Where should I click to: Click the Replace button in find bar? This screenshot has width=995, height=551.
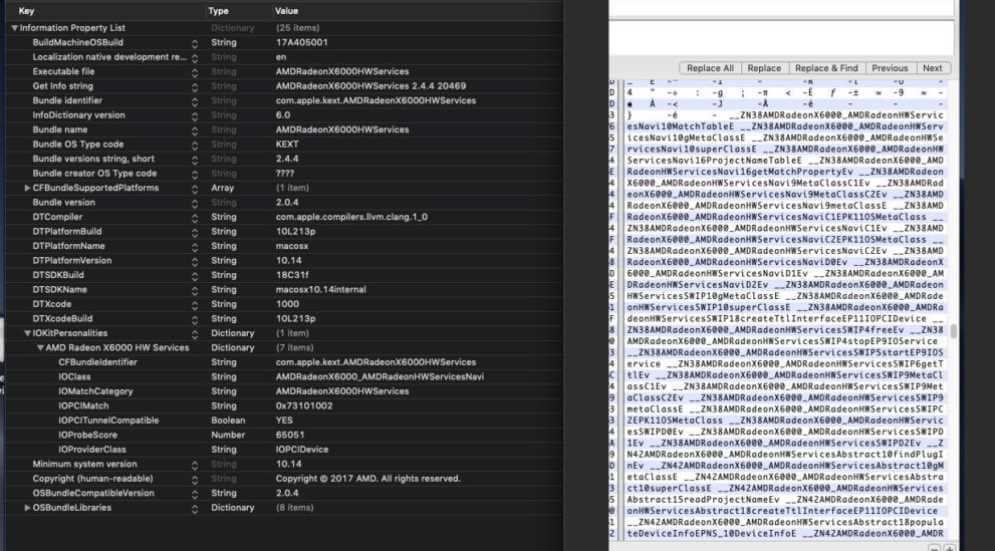(x=764, y=68)
